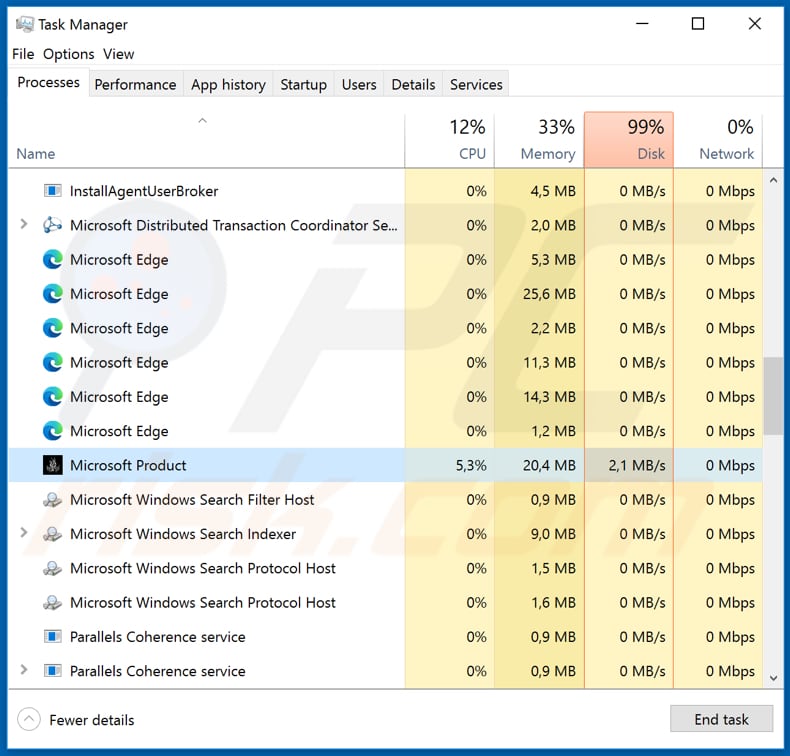Click the first Microsoft Edge process icon
This screenshot has height=756, width=790.
click(53, 260)
